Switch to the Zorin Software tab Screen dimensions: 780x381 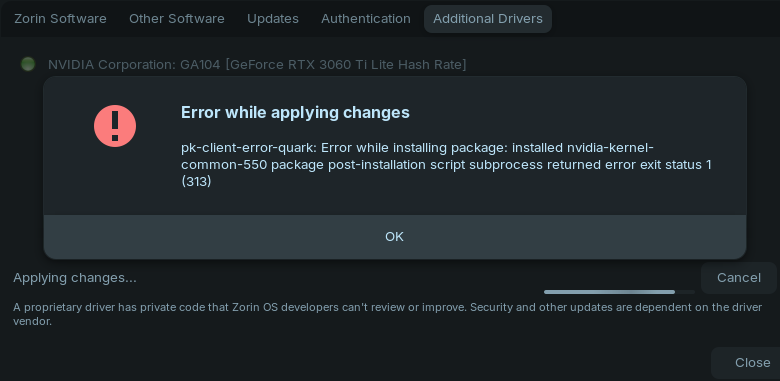tap(60, 19)
